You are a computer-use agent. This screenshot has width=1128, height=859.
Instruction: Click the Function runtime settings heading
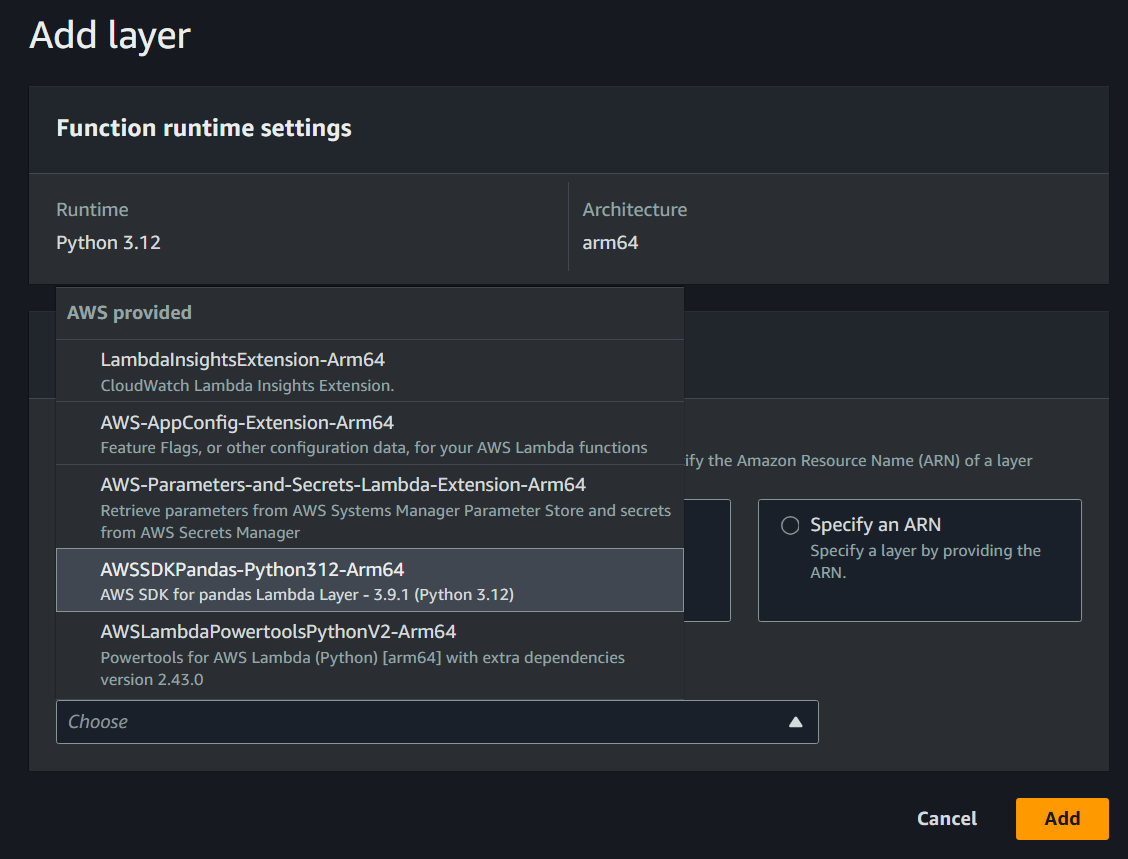[x=204, y=128]
